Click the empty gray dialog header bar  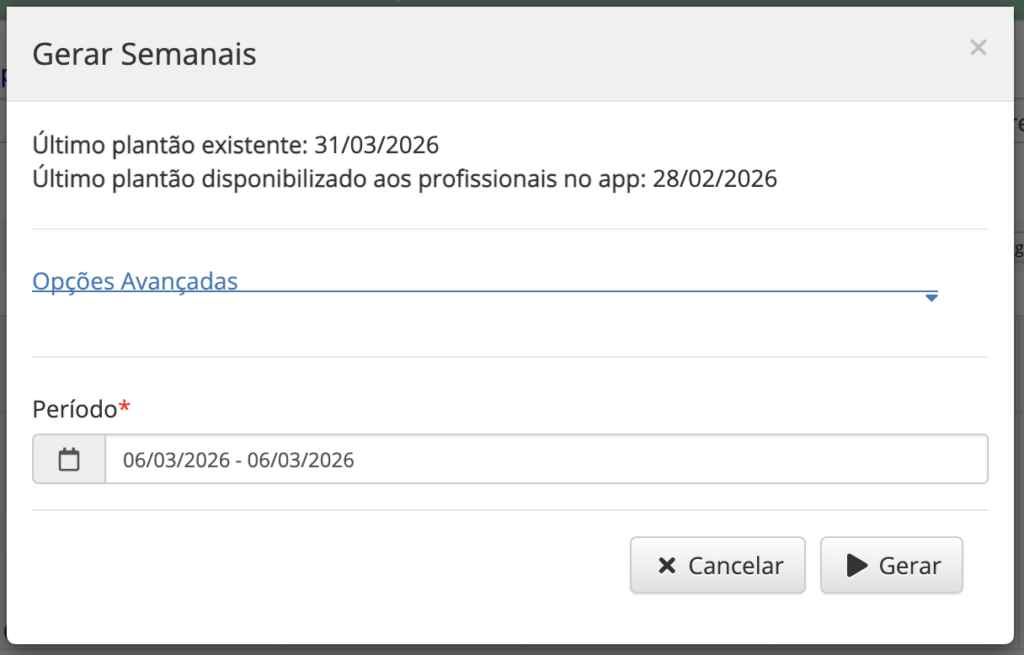click(x=600, y=54)
